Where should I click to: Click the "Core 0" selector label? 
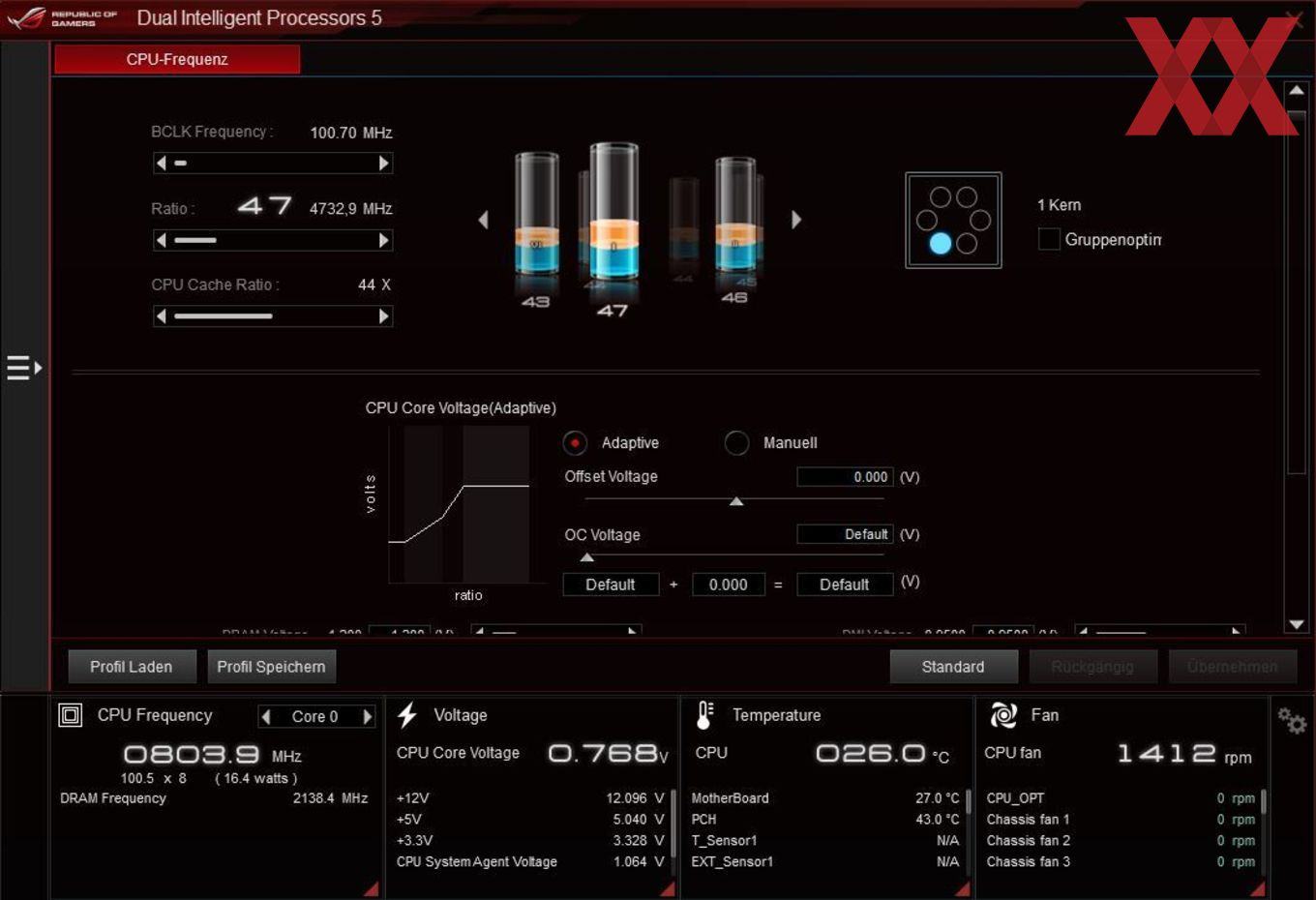point(315,717)
